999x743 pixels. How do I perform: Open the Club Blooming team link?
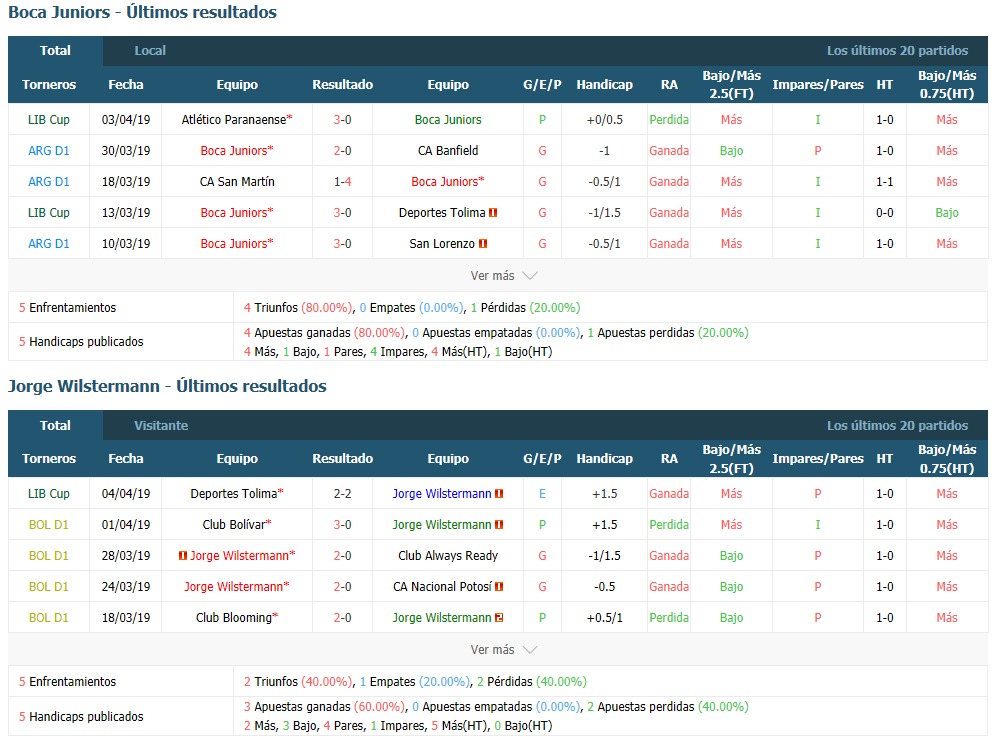tap(234, 617)
